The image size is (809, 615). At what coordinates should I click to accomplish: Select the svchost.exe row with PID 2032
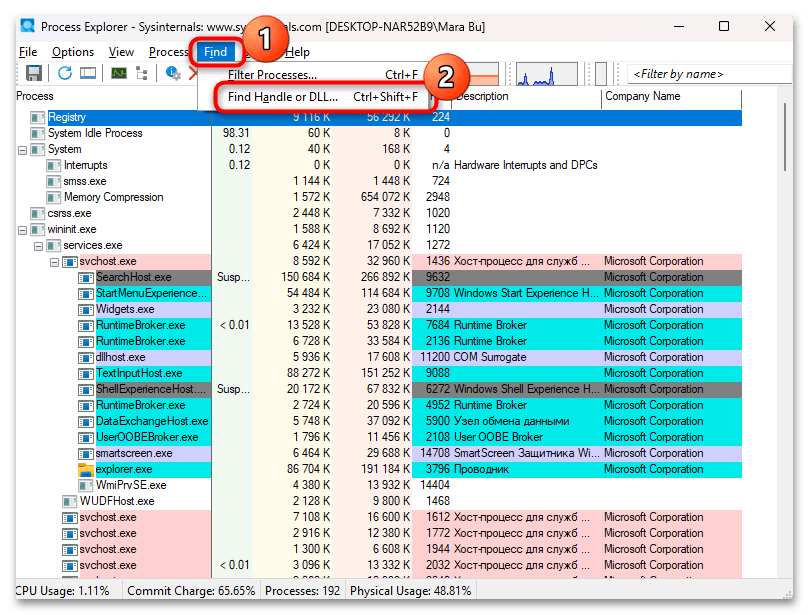pyautogui.click(x=379, y=565)
